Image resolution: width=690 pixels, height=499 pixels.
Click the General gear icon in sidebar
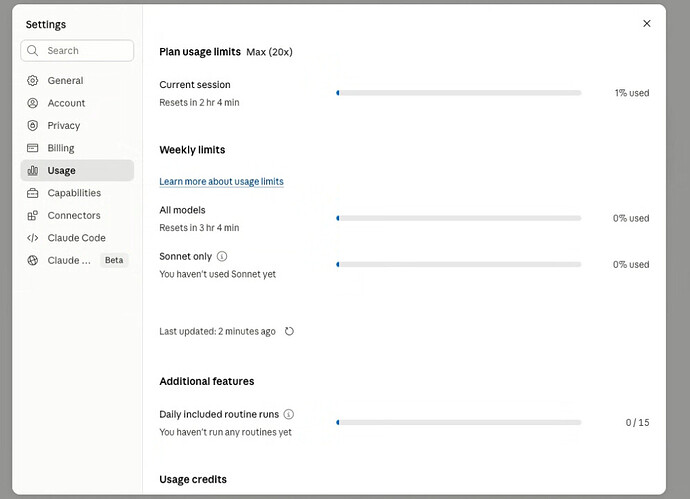pos(33,81)
